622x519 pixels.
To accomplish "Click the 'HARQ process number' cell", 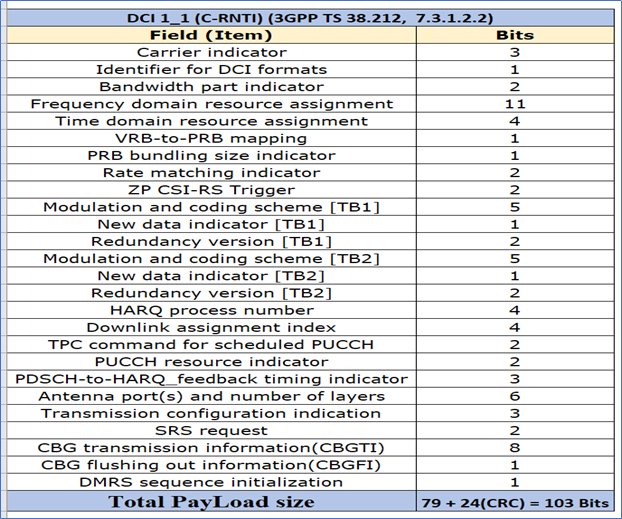I will pyautogui.click(x=211, y=310).
